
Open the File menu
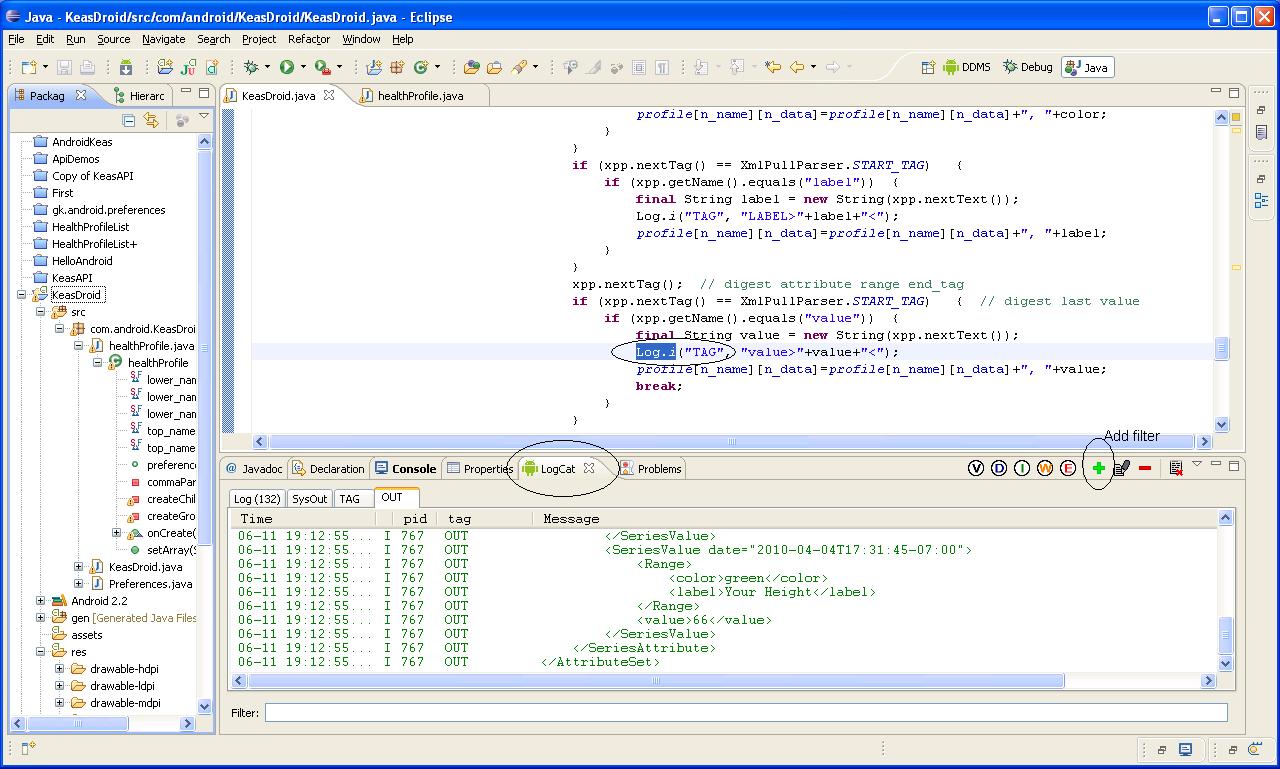(16, 39)
